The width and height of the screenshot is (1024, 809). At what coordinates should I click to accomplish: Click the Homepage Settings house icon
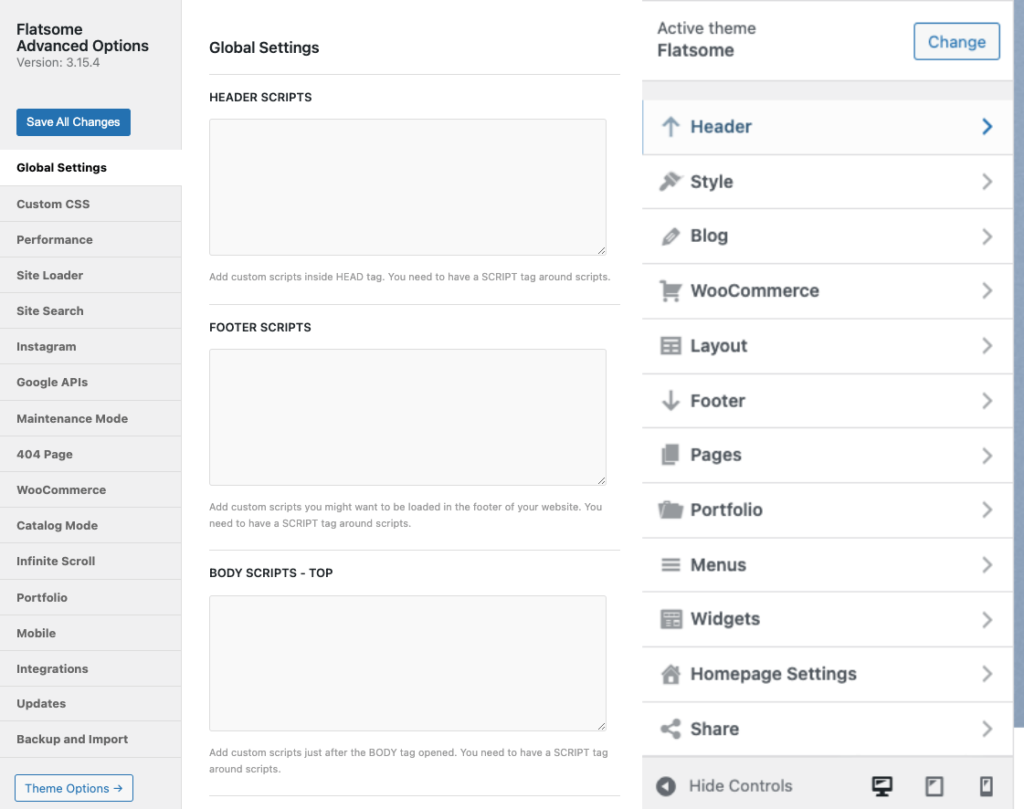click(670, 674)
